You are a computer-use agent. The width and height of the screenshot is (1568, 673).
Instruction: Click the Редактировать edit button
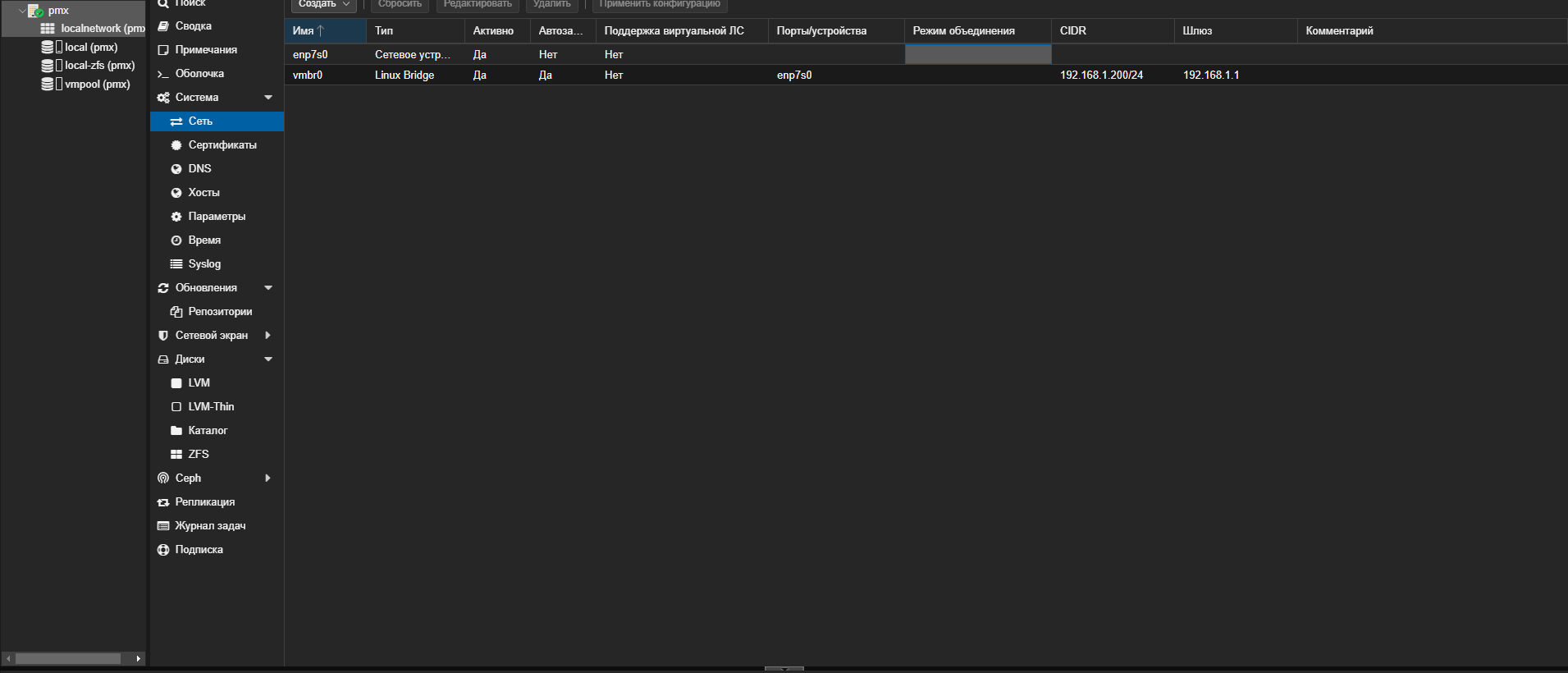coord(478,4)
